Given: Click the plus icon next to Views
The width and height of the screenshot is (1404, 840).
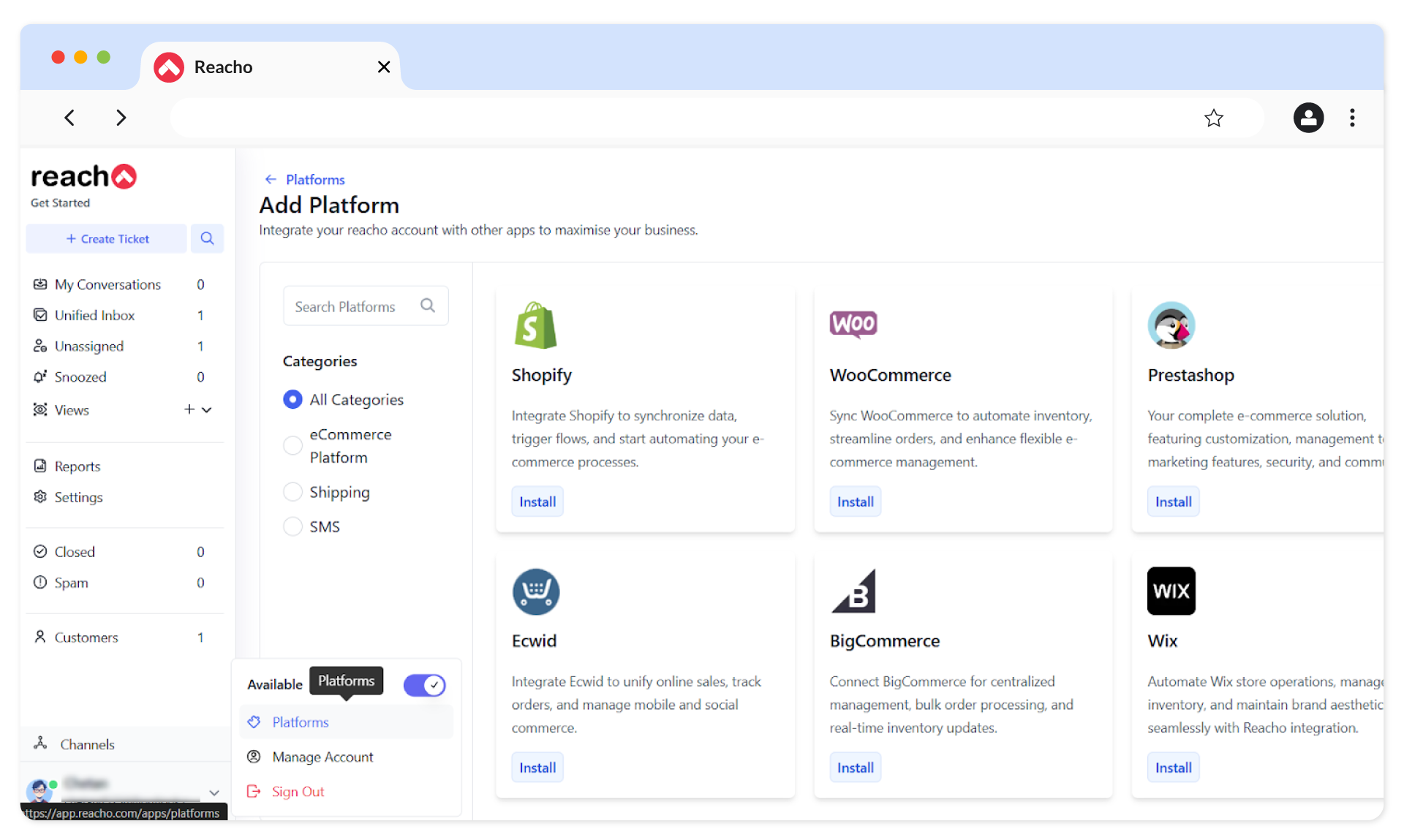Looking at the screenshot, I should [x=189, y=409].
